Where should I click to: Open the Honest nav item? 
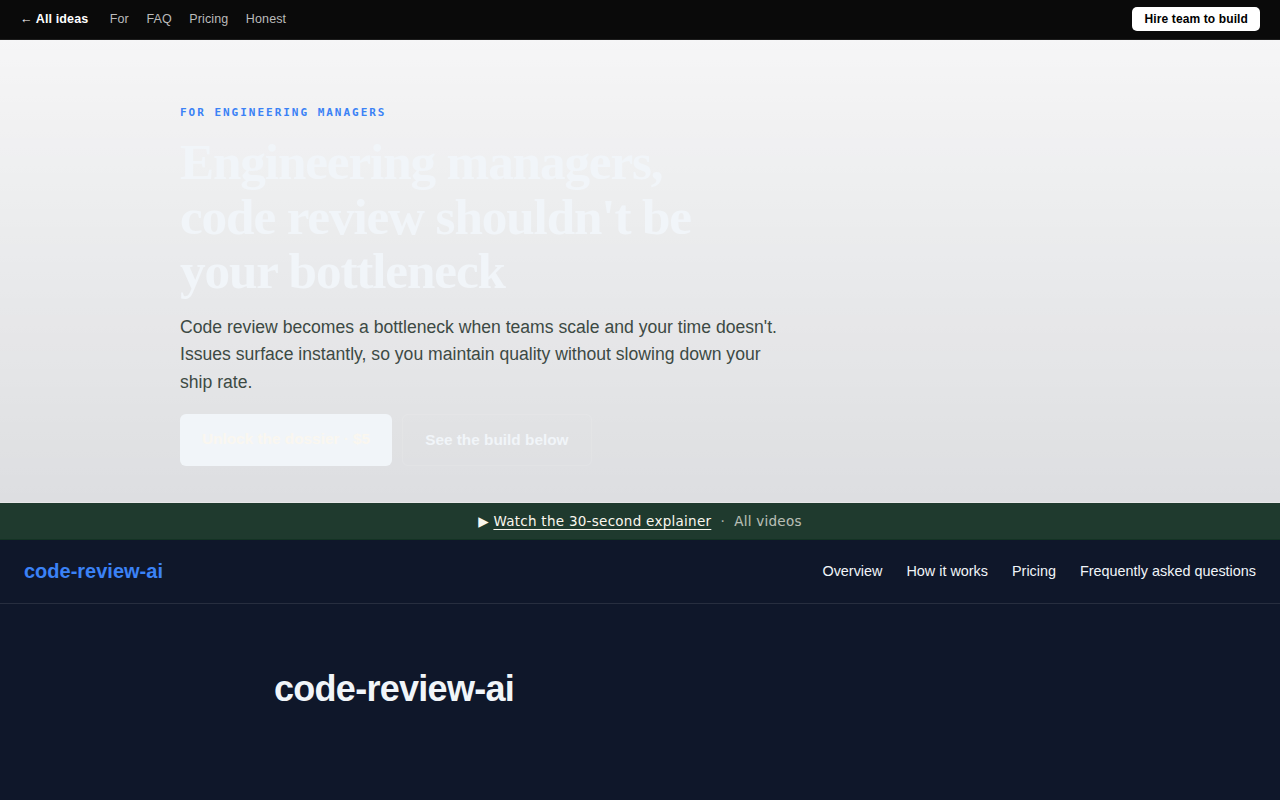click(266, 19)
